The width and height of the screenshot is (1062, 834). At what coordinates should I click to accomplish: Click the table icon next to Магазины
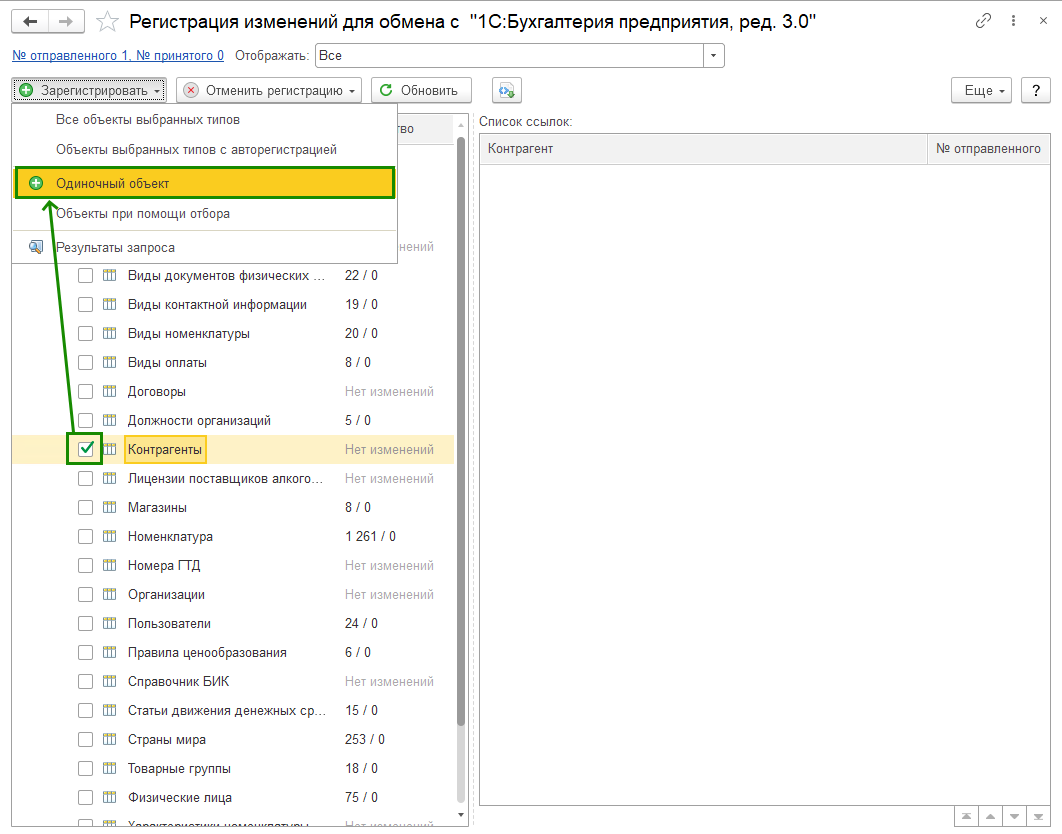[x=110, y=507]
